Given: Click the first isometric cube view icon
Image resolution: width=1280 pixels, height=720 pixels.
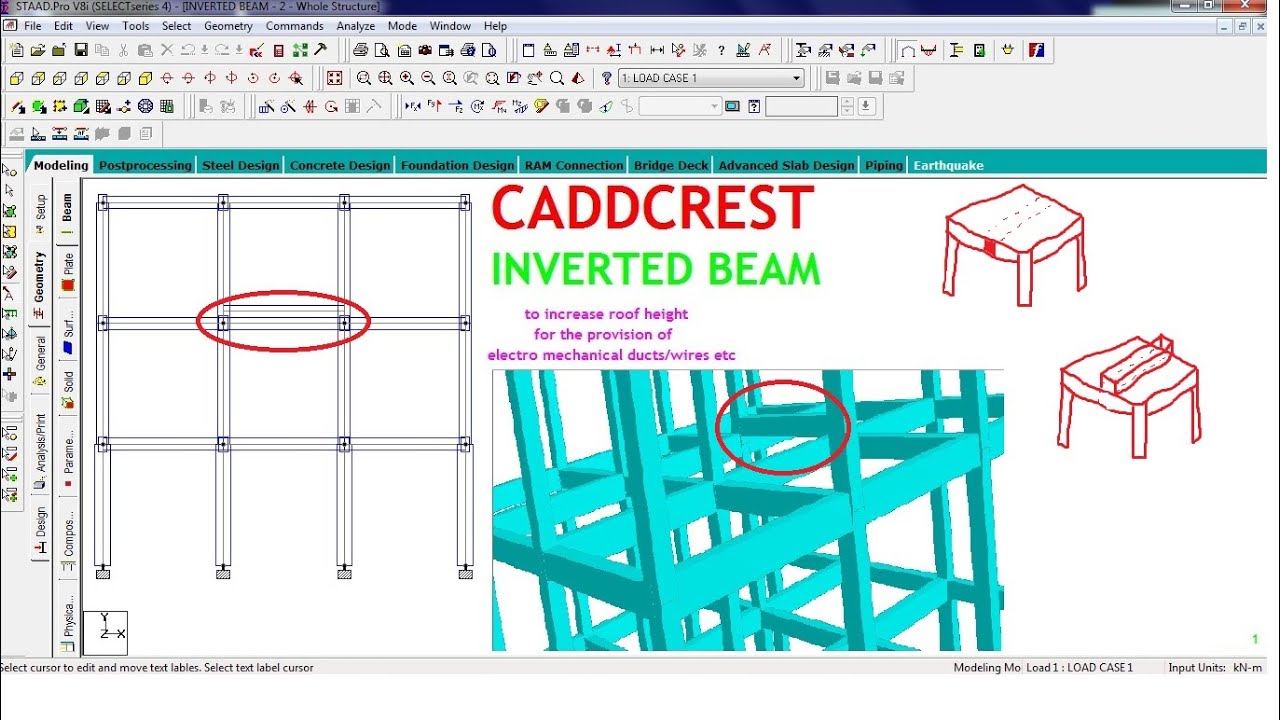Looking at the screenshot, I should (x=17, y=78).
